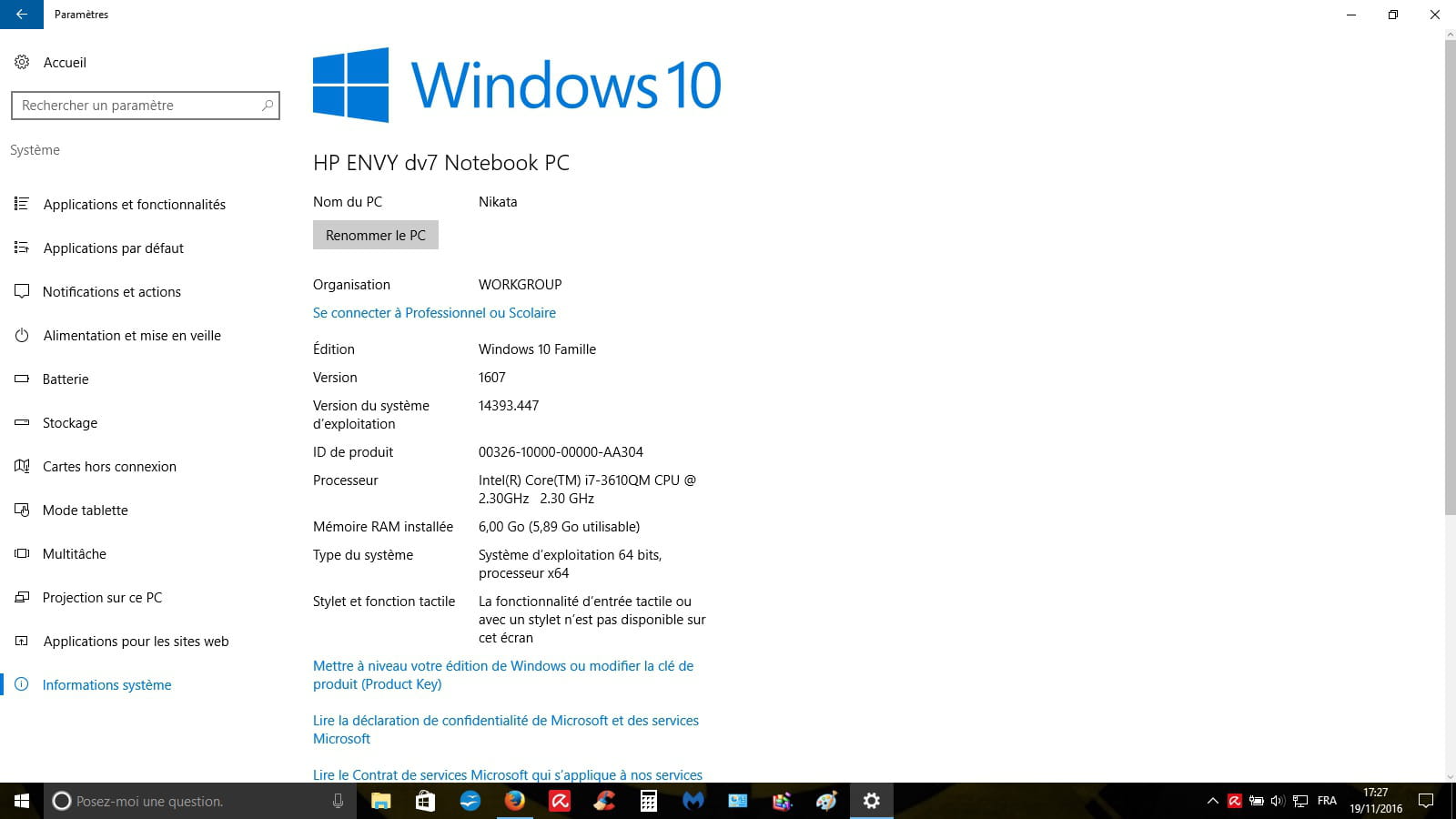1456x819 pixels.
Task: Open the Paint palette taskbar icon
Action: (x=827, y=801)
